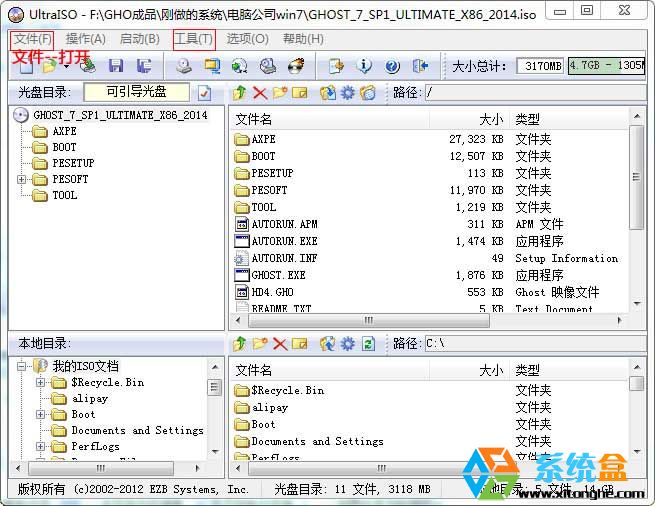Open the 选项(O) menu
The height and width of the screenshot is (506, 655).
(247, 39)
